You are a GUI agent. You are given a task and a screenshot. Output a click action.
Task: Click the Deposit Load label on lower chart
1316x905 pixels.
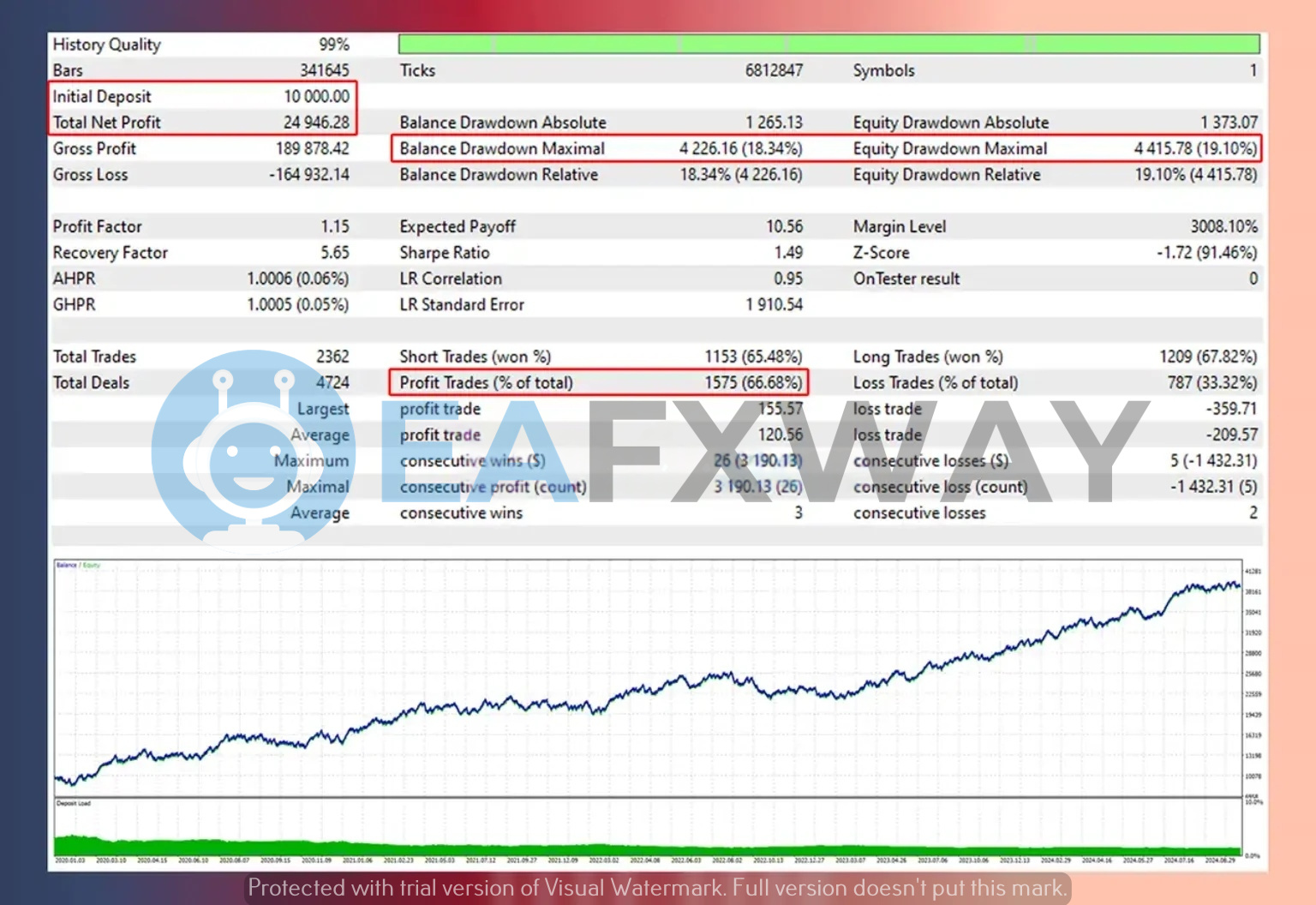[x=74, y=804]
